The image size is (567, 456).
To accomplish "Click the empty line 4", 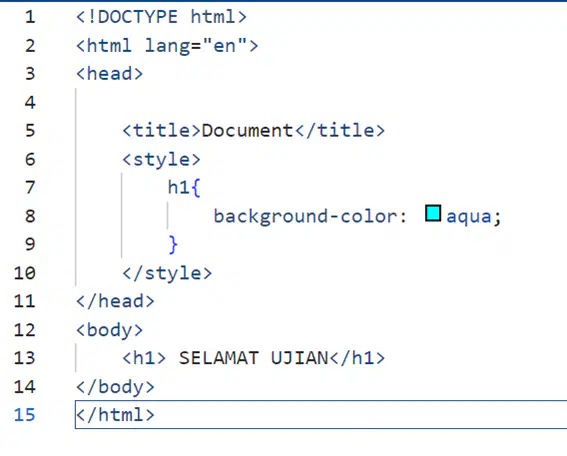I will click(x=321, y=102).
